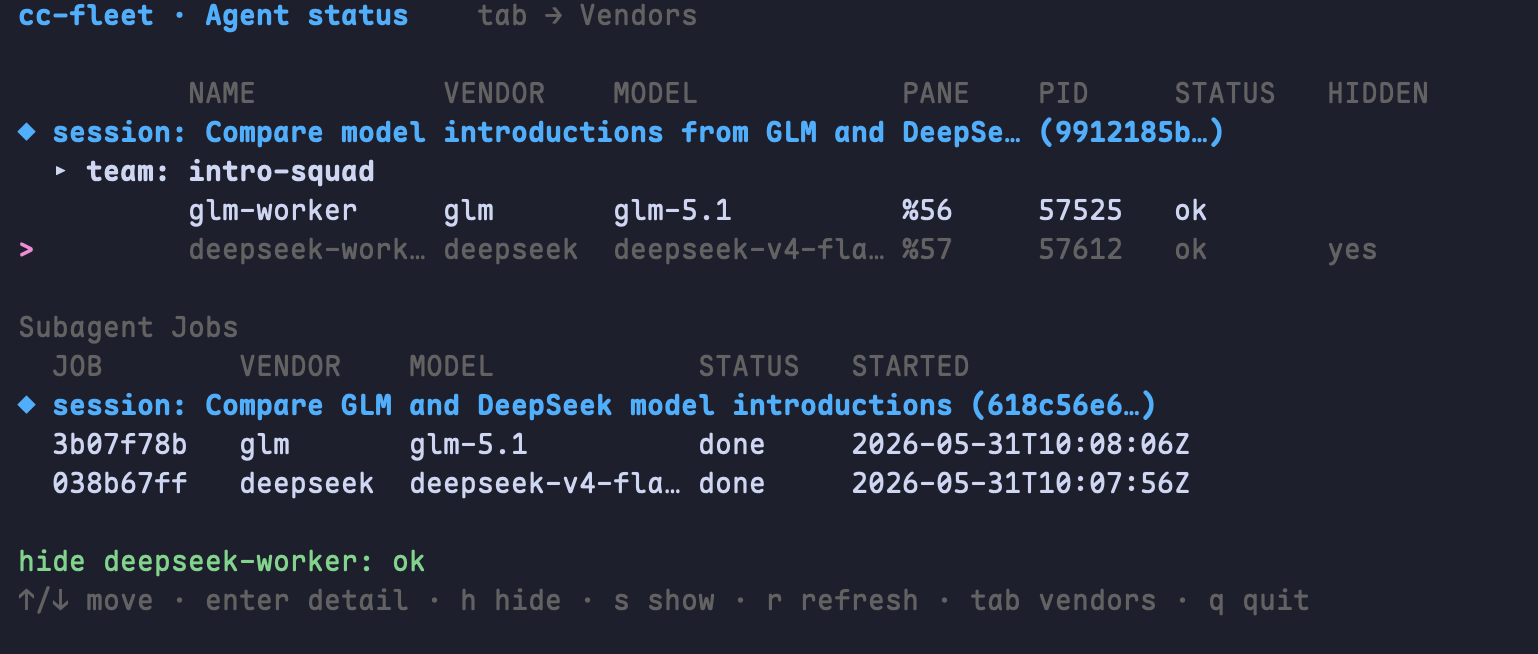Click the HIDDEN column header
Screen dimensions: 1538x654
click(x=1378, y=93)
